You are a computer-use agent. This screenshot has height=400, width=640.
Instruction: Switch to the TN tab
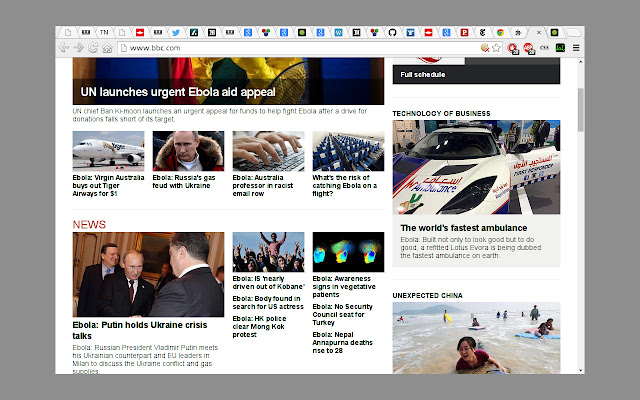tap(104, 32)
